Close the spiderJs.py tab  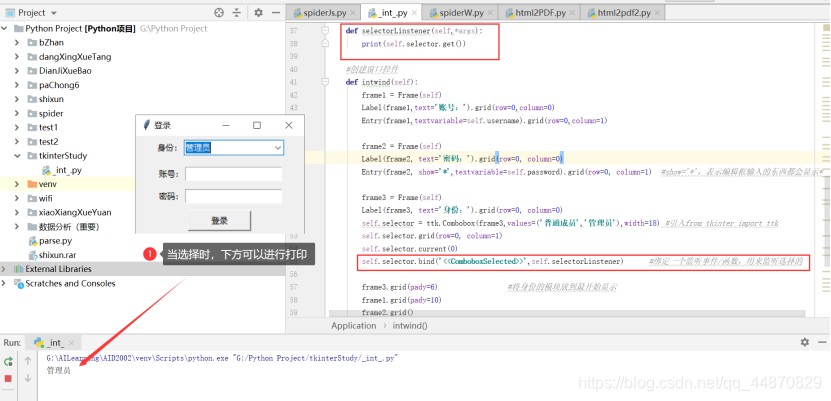coord(353,13)
